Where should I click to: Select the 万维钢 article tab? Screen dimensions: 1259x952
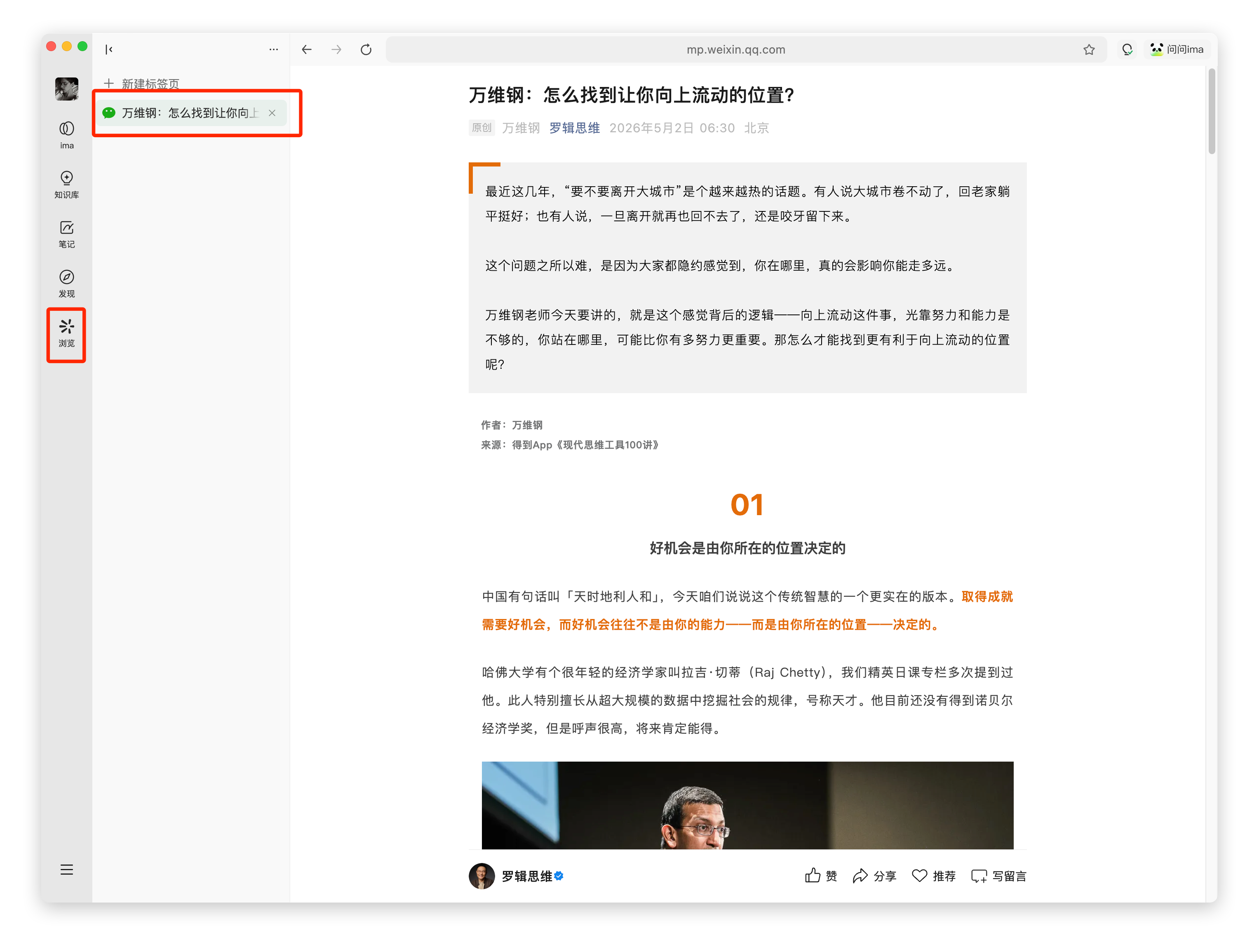(191, 113)
